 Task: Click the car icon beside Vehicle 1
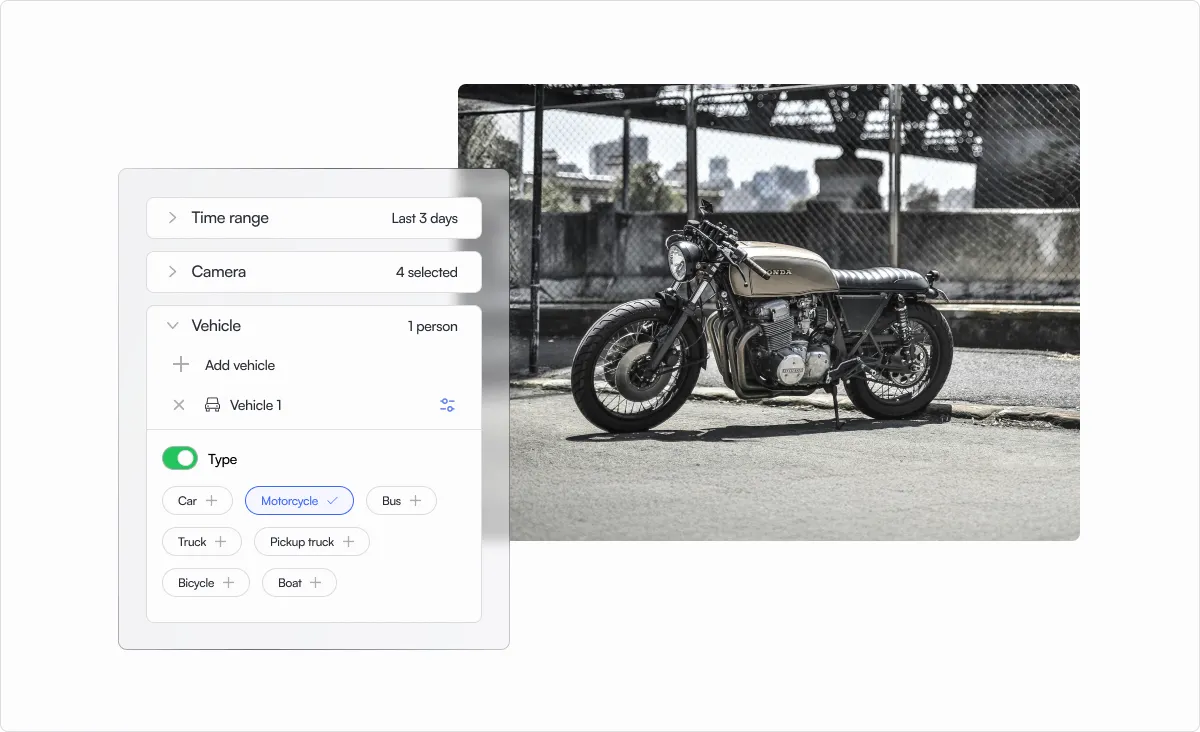[212, 405]
